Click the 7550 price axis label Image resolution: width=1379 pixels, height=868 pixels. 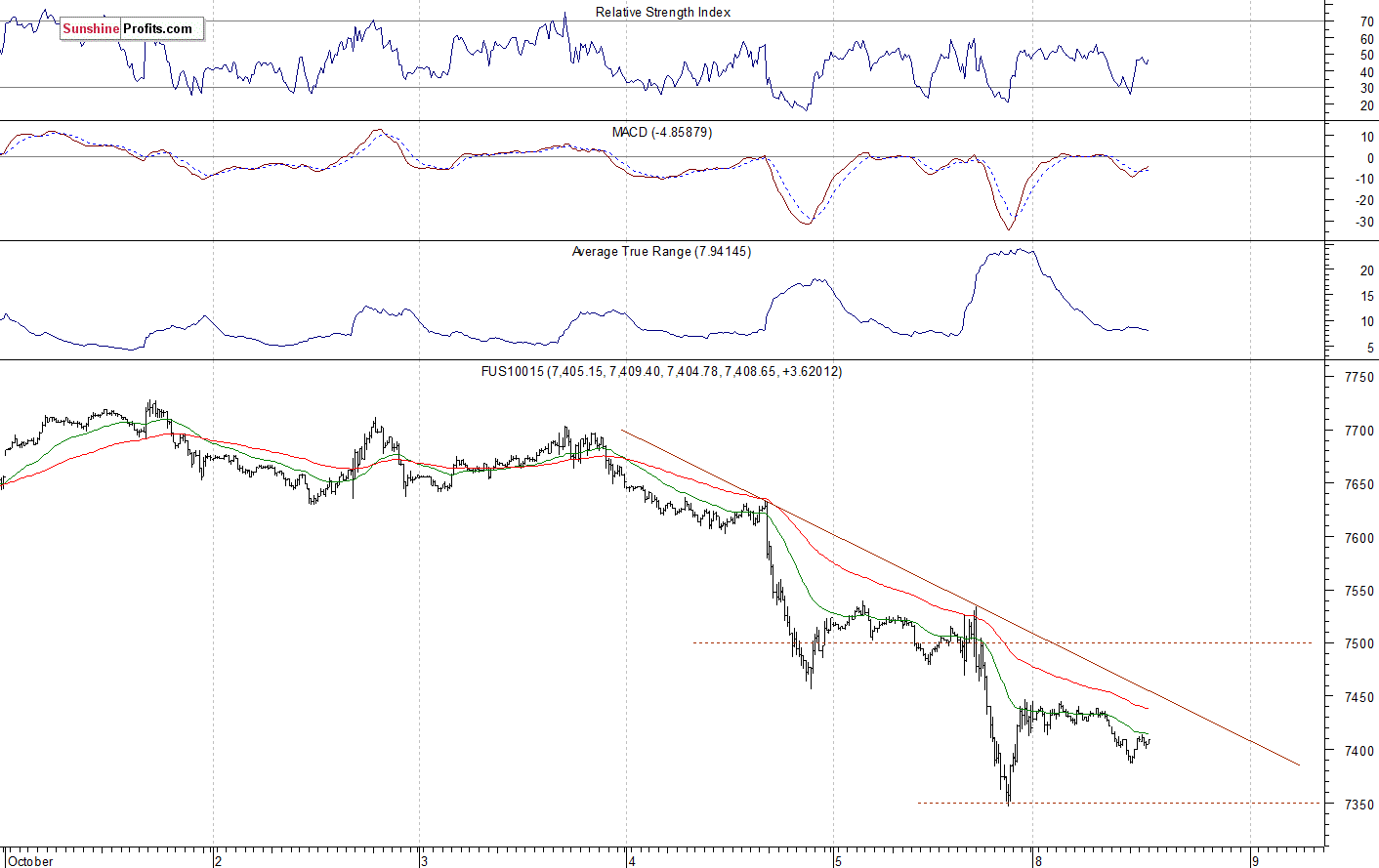pyautogui.click(x=1358, y=591)
